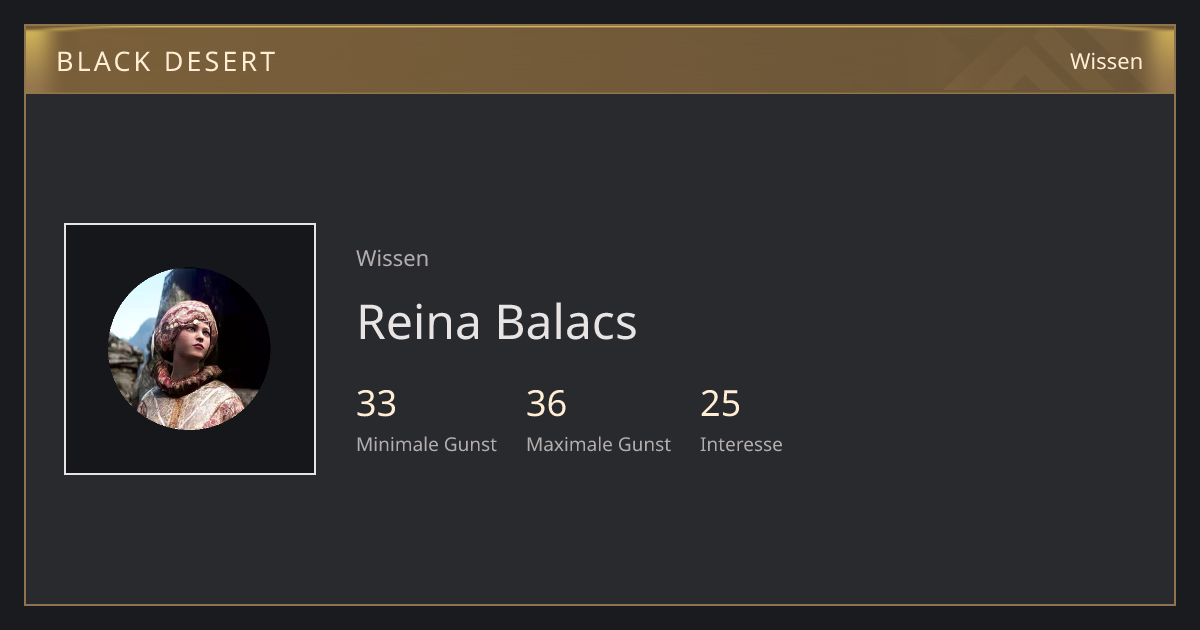The image size is (1200, 630).
Task: Click the BLACK DESERT logo text
Action: point(166,61)
